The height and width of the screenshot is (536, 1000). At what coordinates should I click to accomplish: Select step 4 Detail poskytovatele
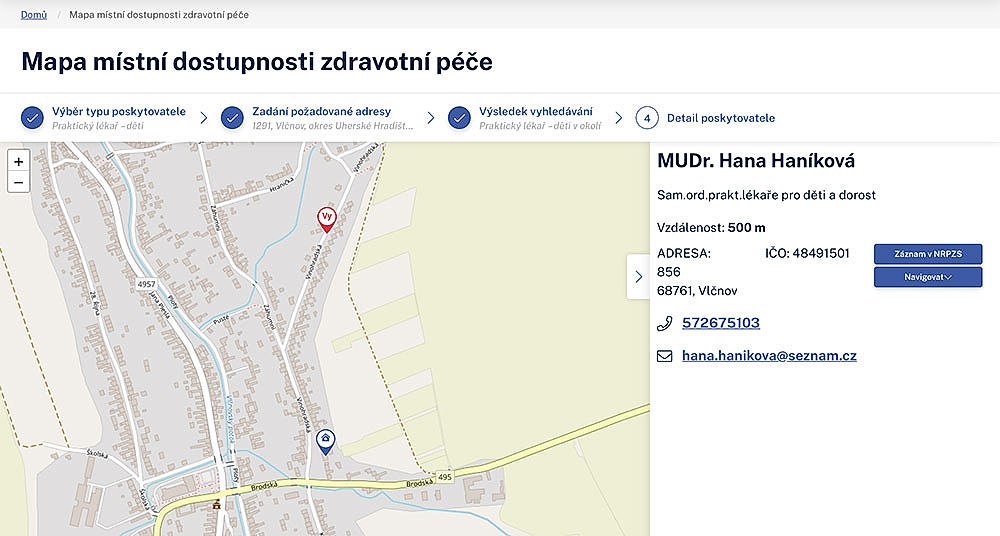pyautogui.click(x=721, y=118)
